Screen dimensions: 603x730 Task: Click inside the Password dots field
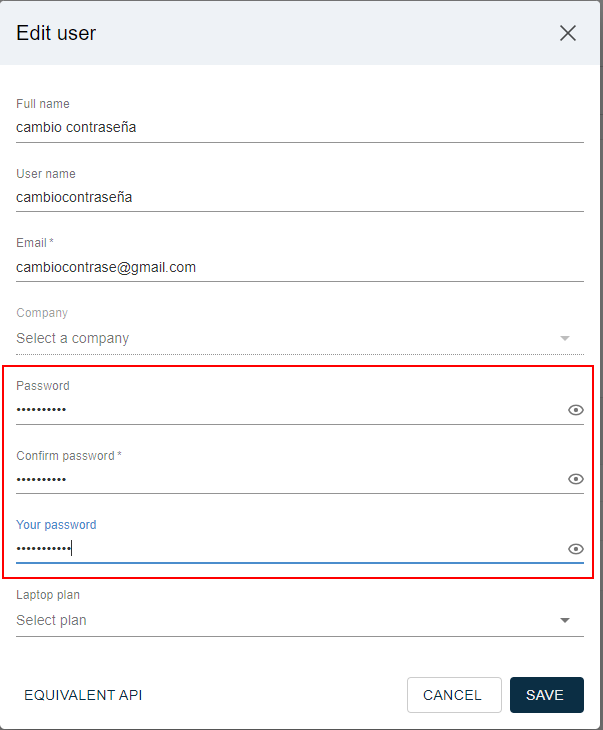[289, 410]
